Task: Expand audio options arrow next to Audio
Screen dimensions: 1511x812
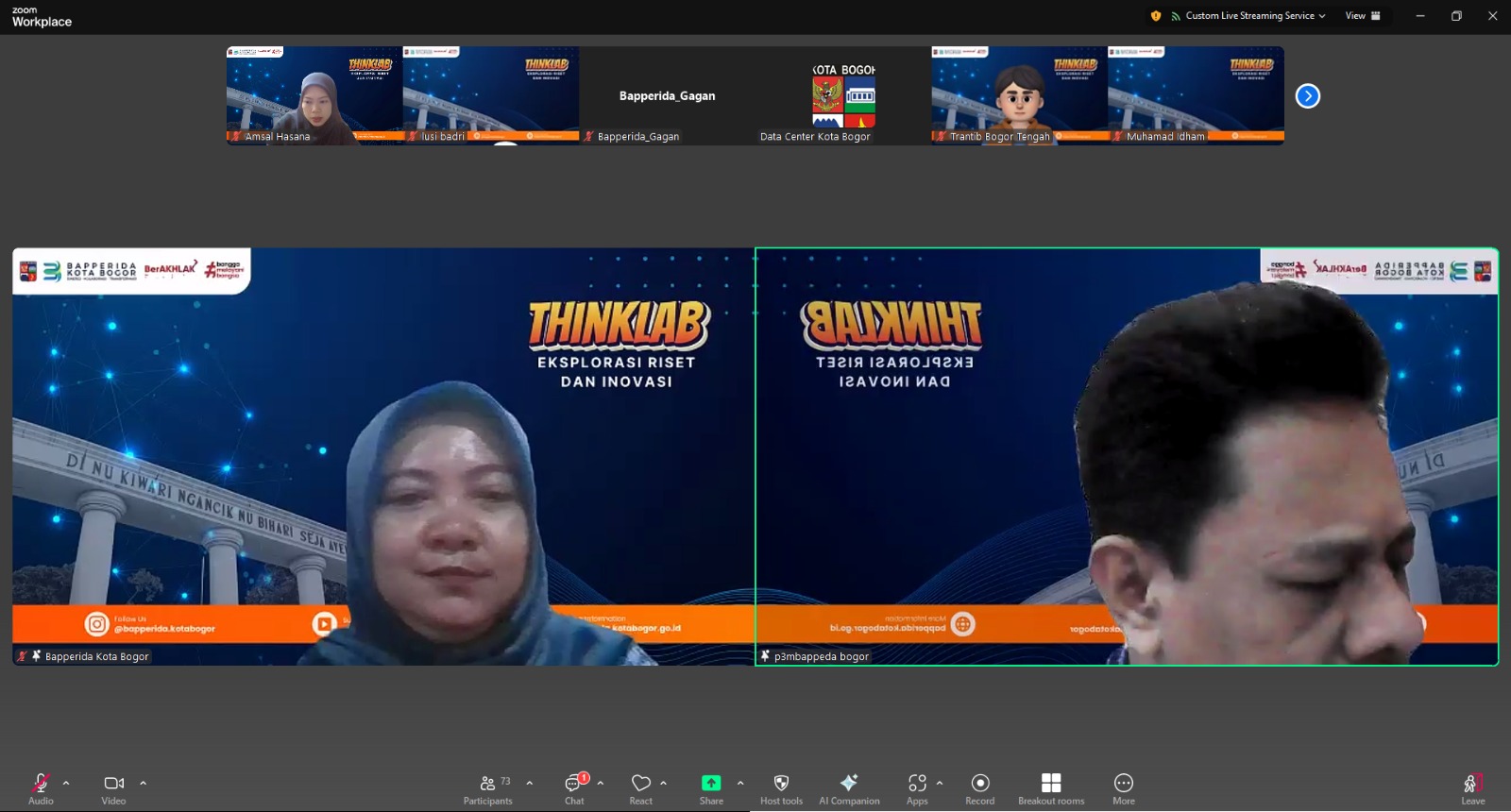Action: click(66, 783)
